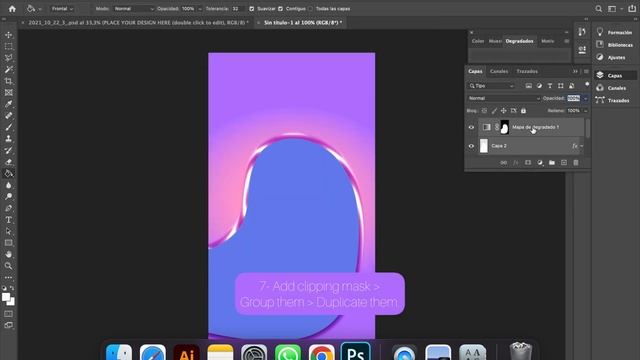Select the Paint Bucket tool in toolbar
This screenshot has height=360, width=640.
point(9,173)
